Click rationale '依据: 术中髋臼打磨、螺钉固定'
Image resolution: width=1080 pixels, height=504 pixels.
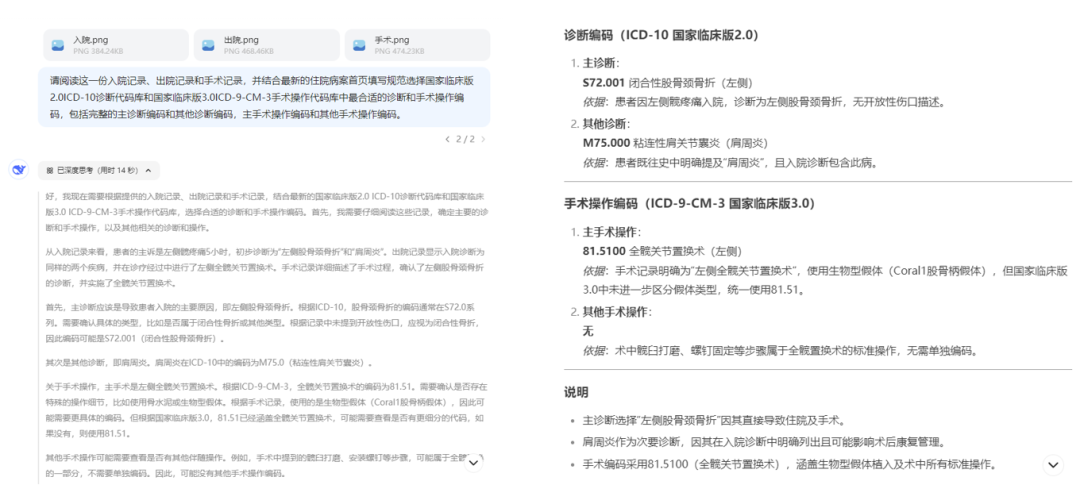[x=779, y=351]
